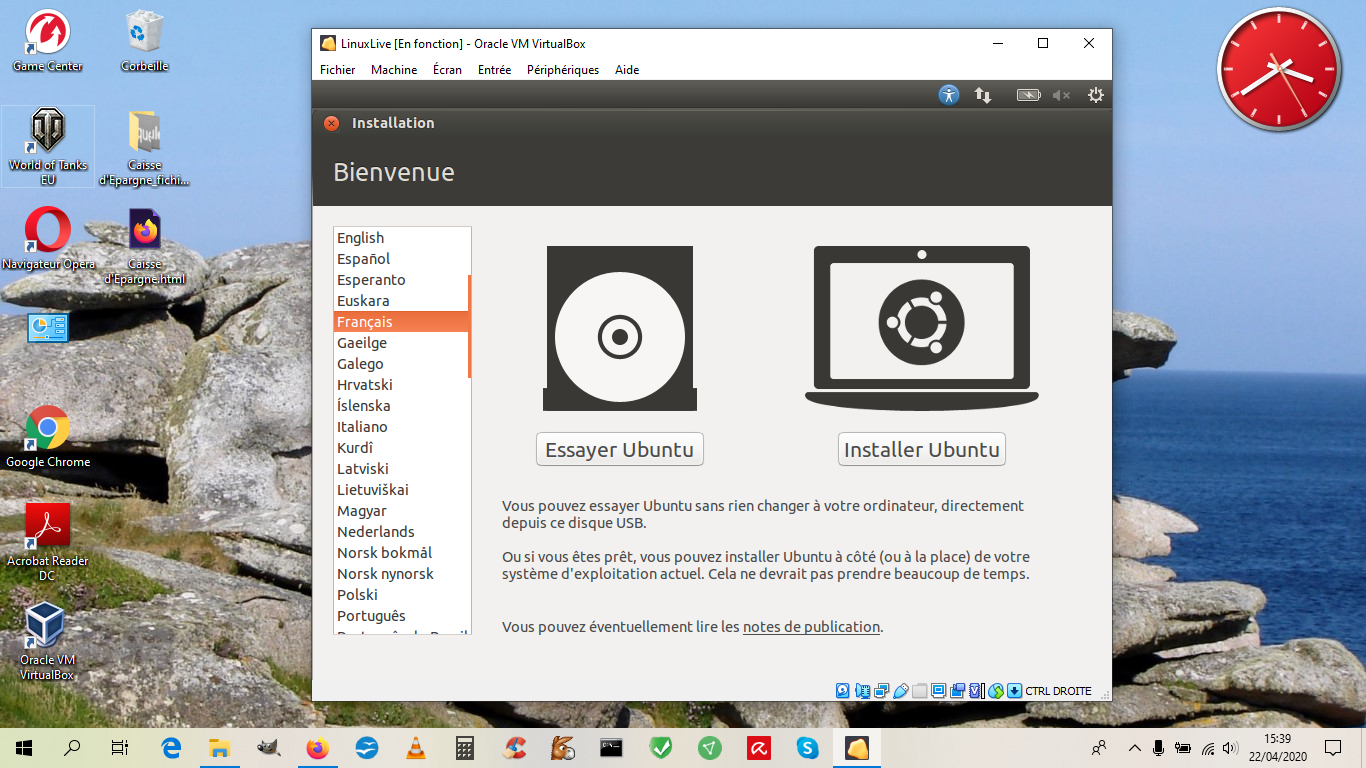This screenshot has height=768, width=1366.
Task: Select Português in the language list
Action: click(401, 616)
